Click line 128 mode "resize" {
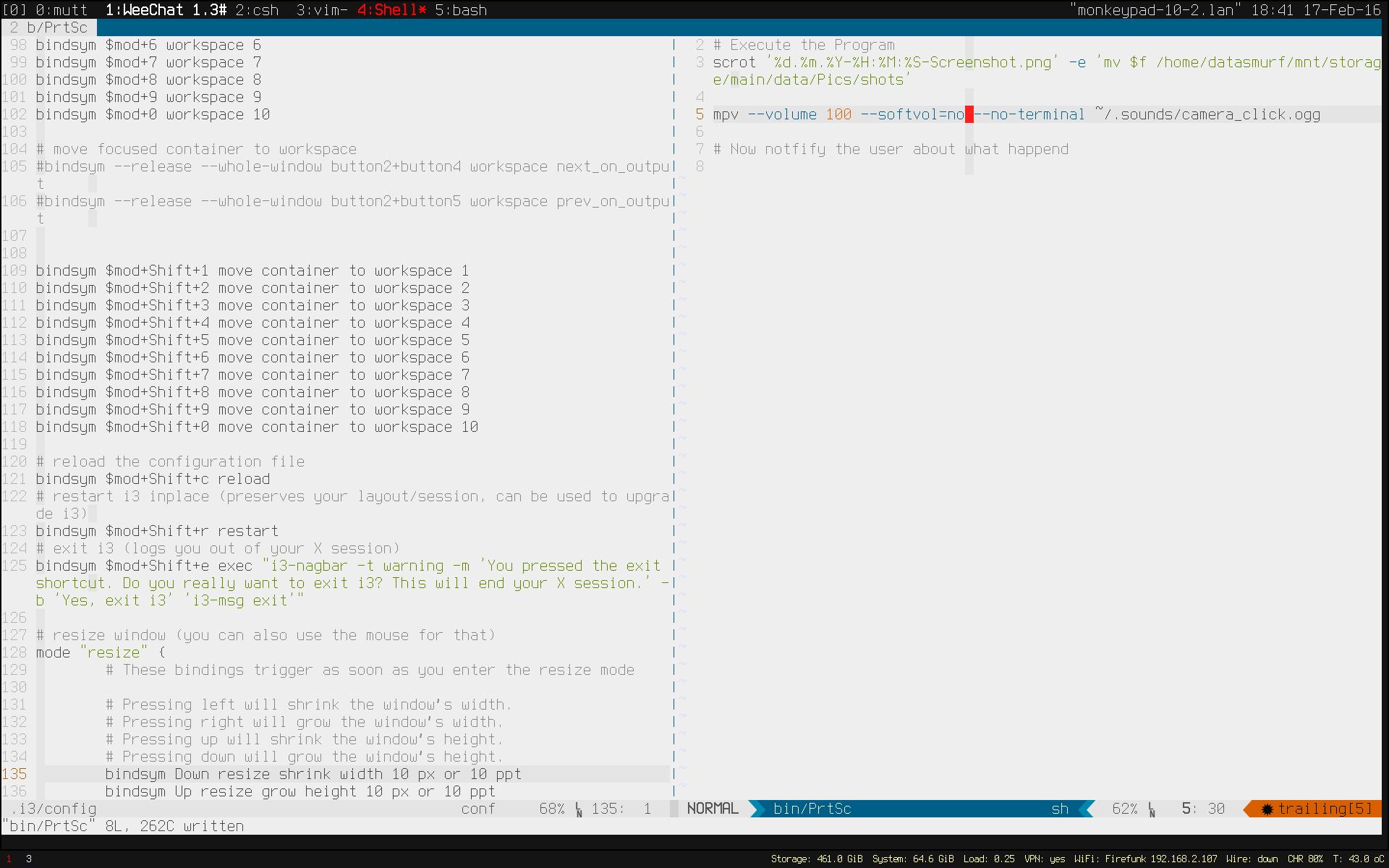This screenshot has height=868, width=1389. pos(101,652)
